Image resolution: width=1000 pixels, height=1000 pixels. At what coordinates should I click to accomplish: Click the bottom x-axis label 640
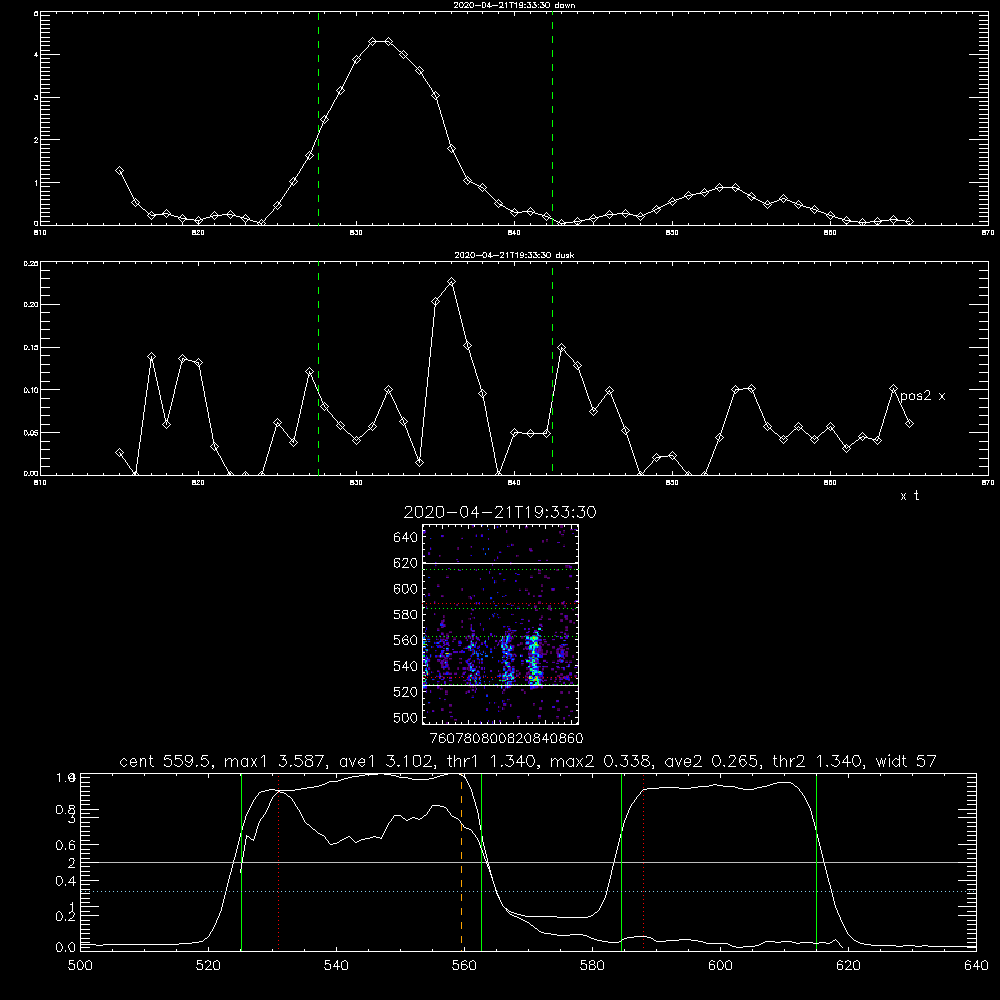(x=976, y=966)
